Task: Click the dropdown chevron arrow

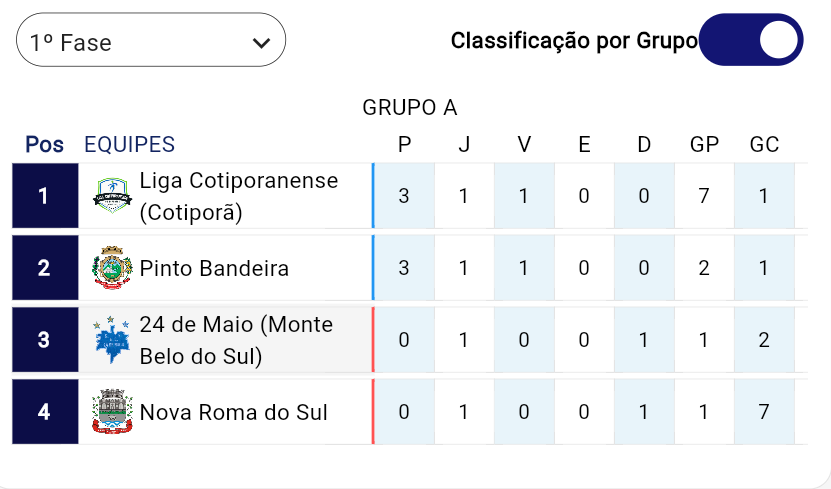Action: (x=262, y=42)
